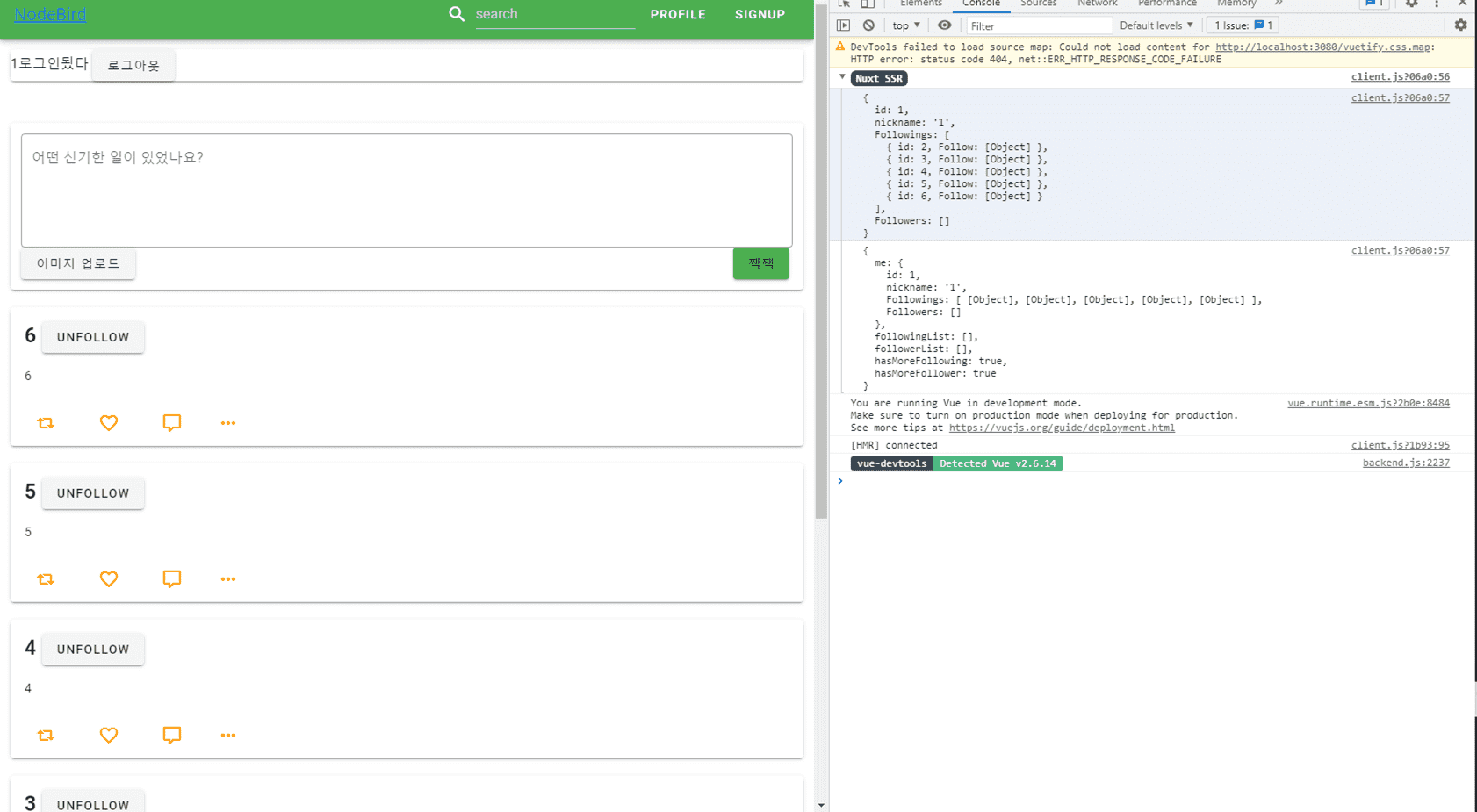Image resolution: width=1477 pixels, height=812 pixels.
Task: Click the source map warning triangle icon
Action: click(840, 47)
